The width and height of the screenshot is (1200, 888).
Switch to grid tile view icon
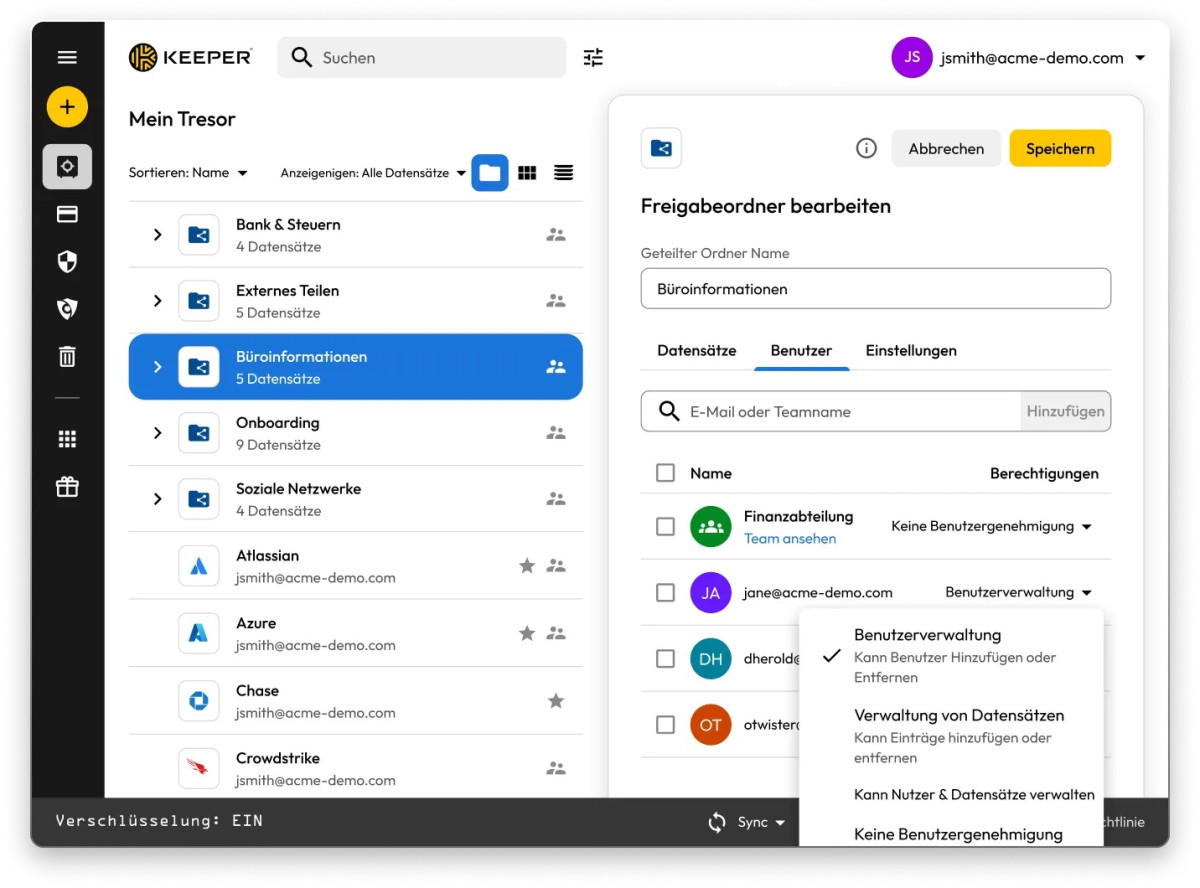(x=527, y=173)
